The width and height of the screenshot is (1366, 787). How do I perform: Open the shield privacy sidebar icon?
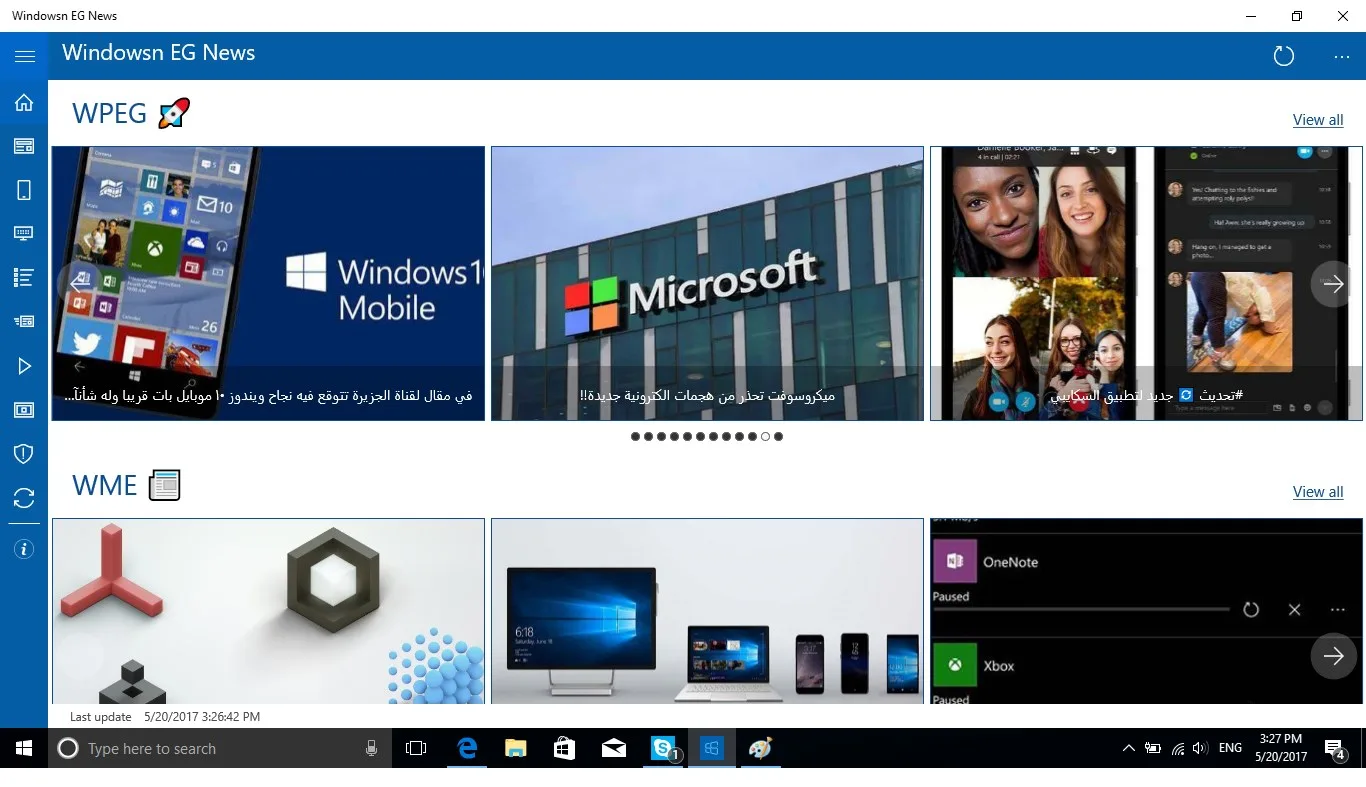[24, 454]
